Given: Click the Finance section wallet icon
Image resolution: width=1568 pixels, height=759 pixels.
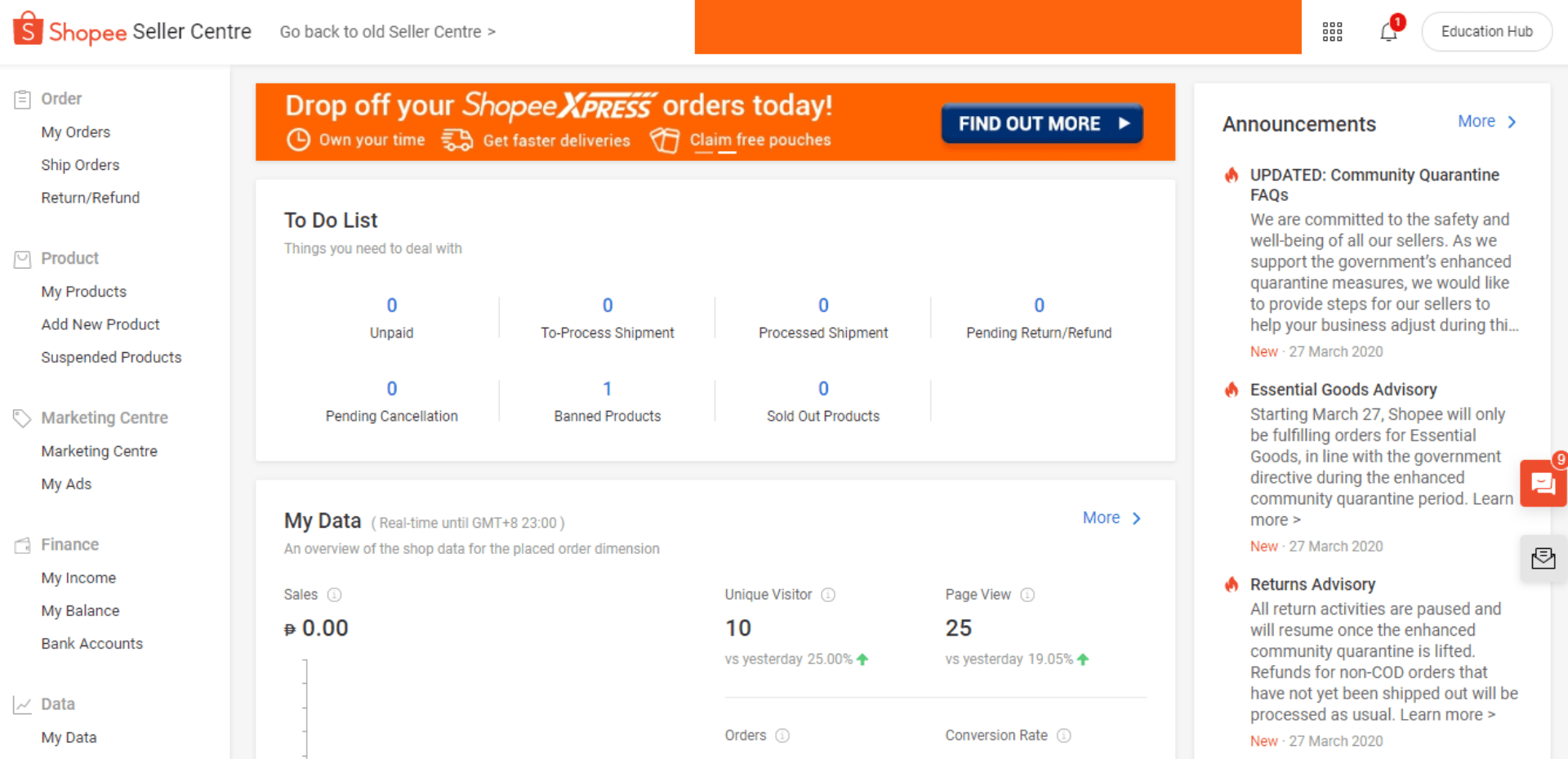Looking at the screenshot, I should point(22,545).
